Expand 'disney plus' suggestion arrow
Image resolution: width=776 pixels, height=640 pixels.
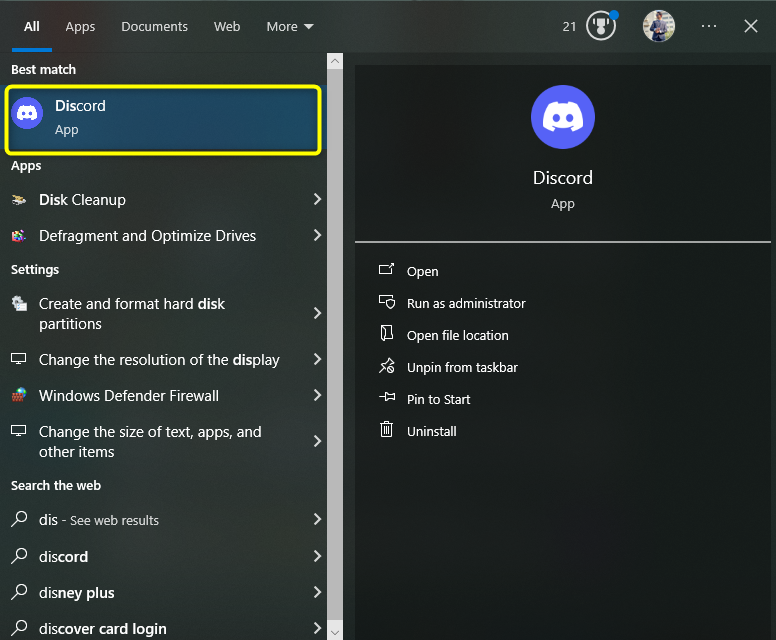(317, 592)
